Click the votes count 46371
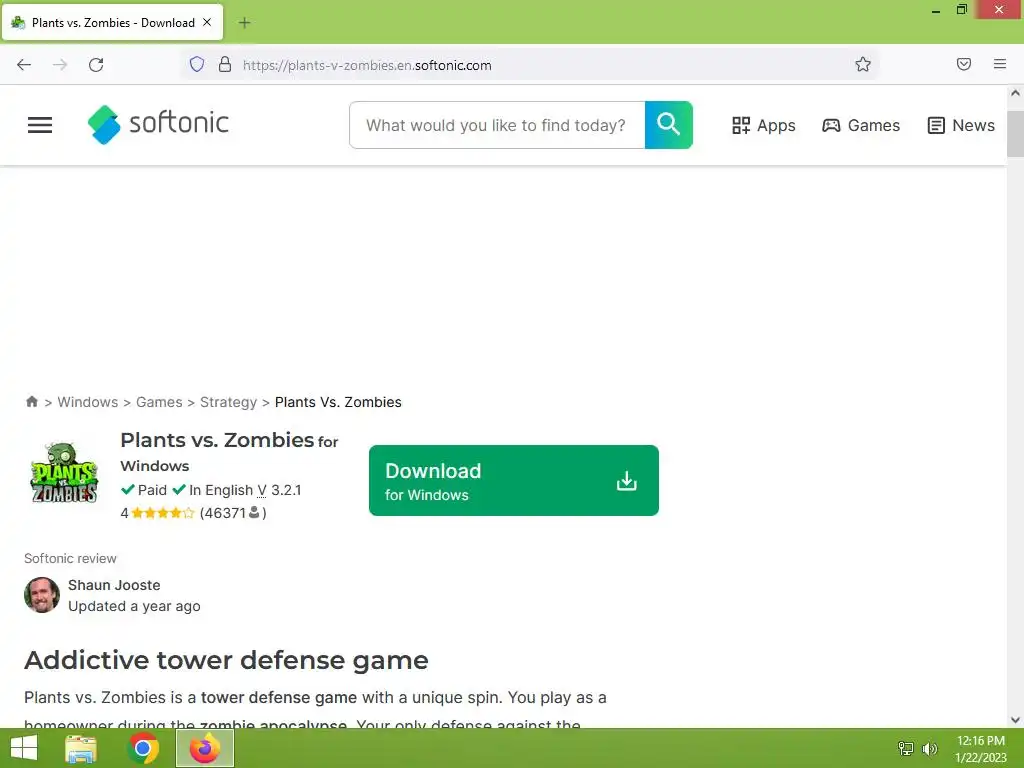 223,513
